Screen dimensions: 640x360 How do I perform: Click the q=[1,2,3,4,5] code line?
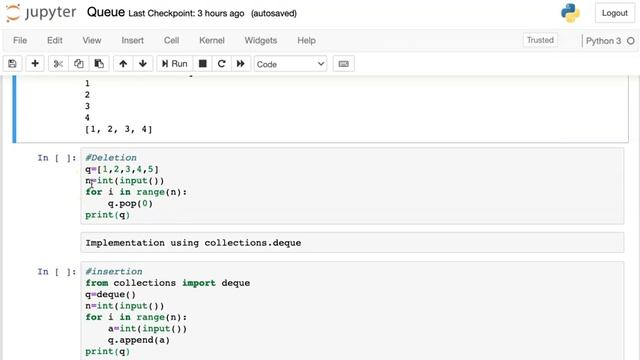tap(122, 169)
